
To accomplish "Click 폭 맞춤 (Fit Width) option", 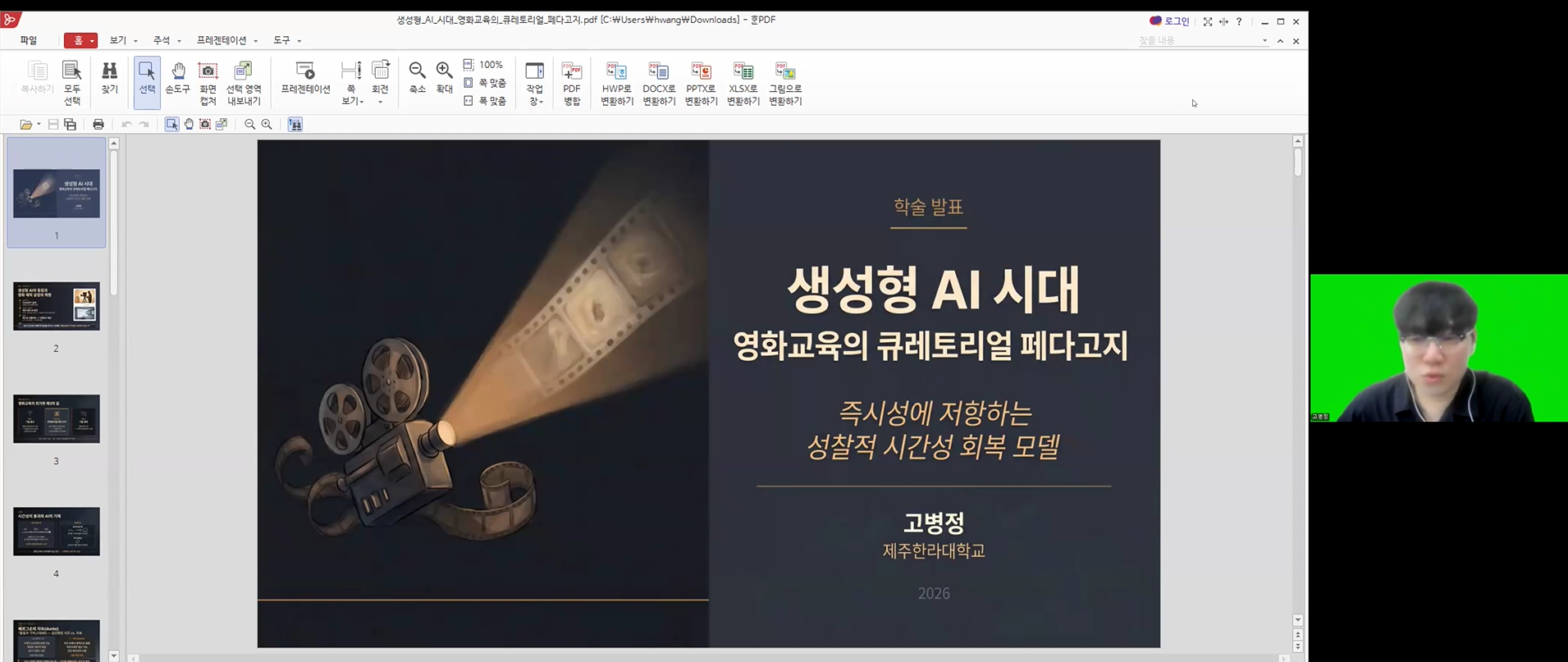I will pos(484,101).
